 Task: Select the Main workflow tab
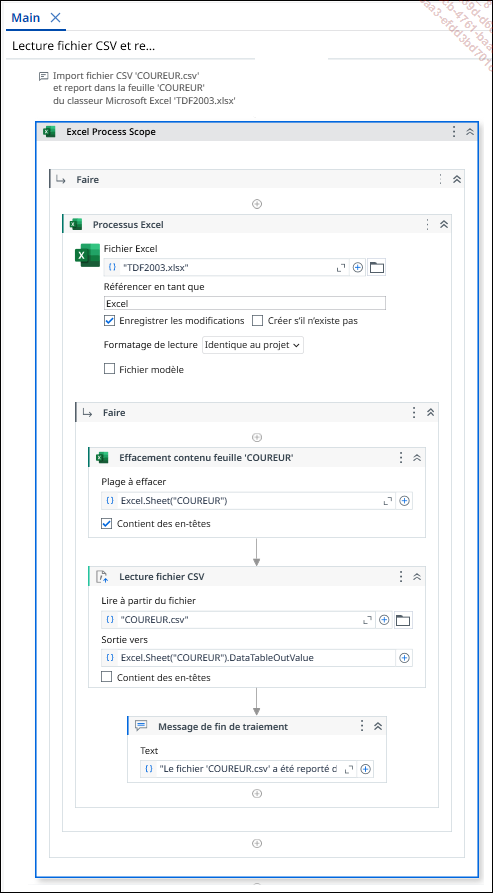(x=26, y=17)
